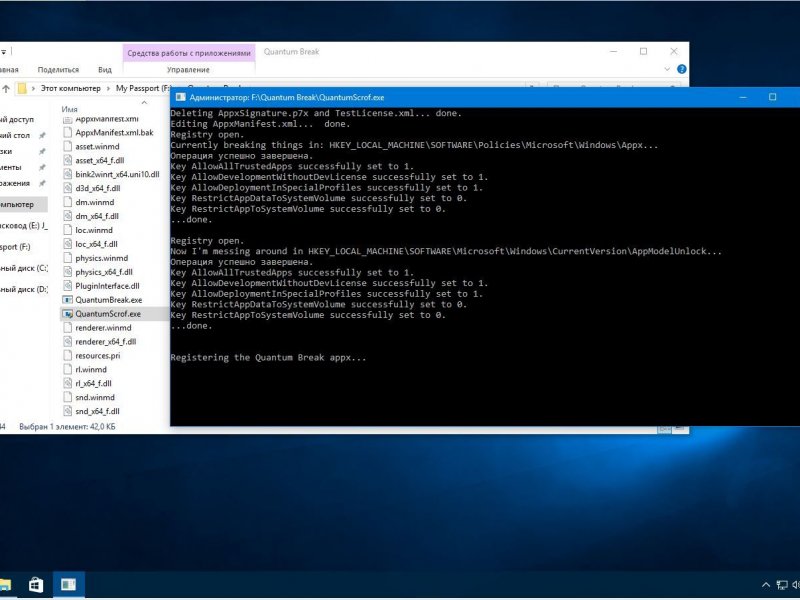
Task: Expand the Explorer ribbon with the chevron
Action: (667, 69)
